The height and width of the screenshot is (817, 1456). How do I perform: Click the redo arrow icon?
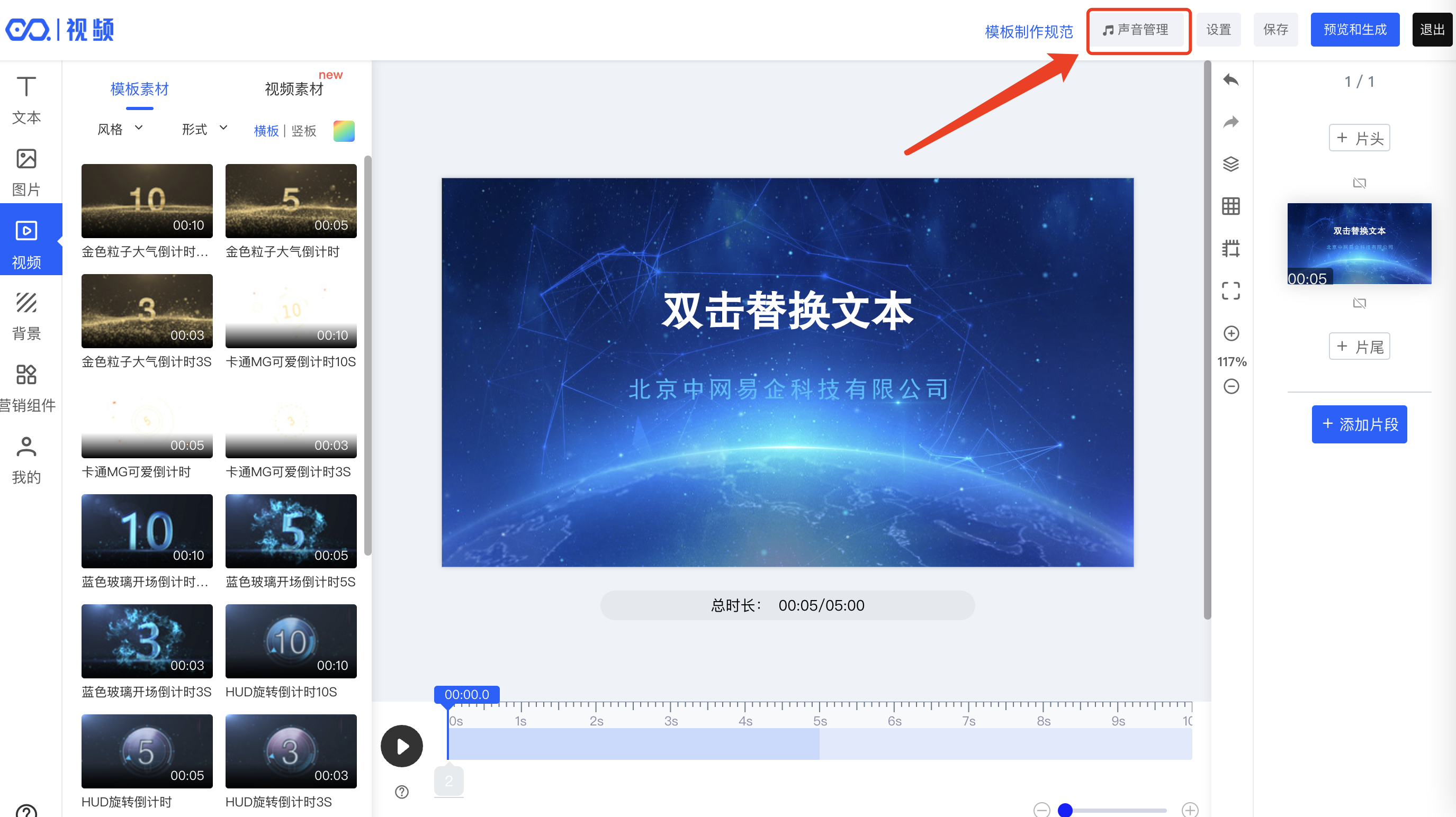pos(1230,122)
